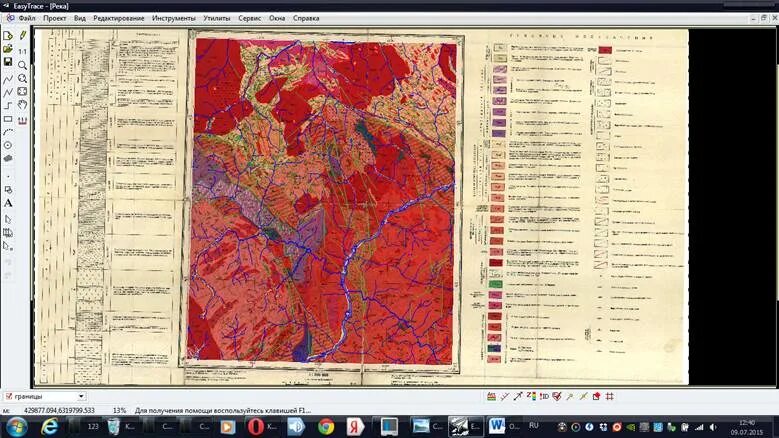Open the Windows Start button
779x438 pixels.
16,427
